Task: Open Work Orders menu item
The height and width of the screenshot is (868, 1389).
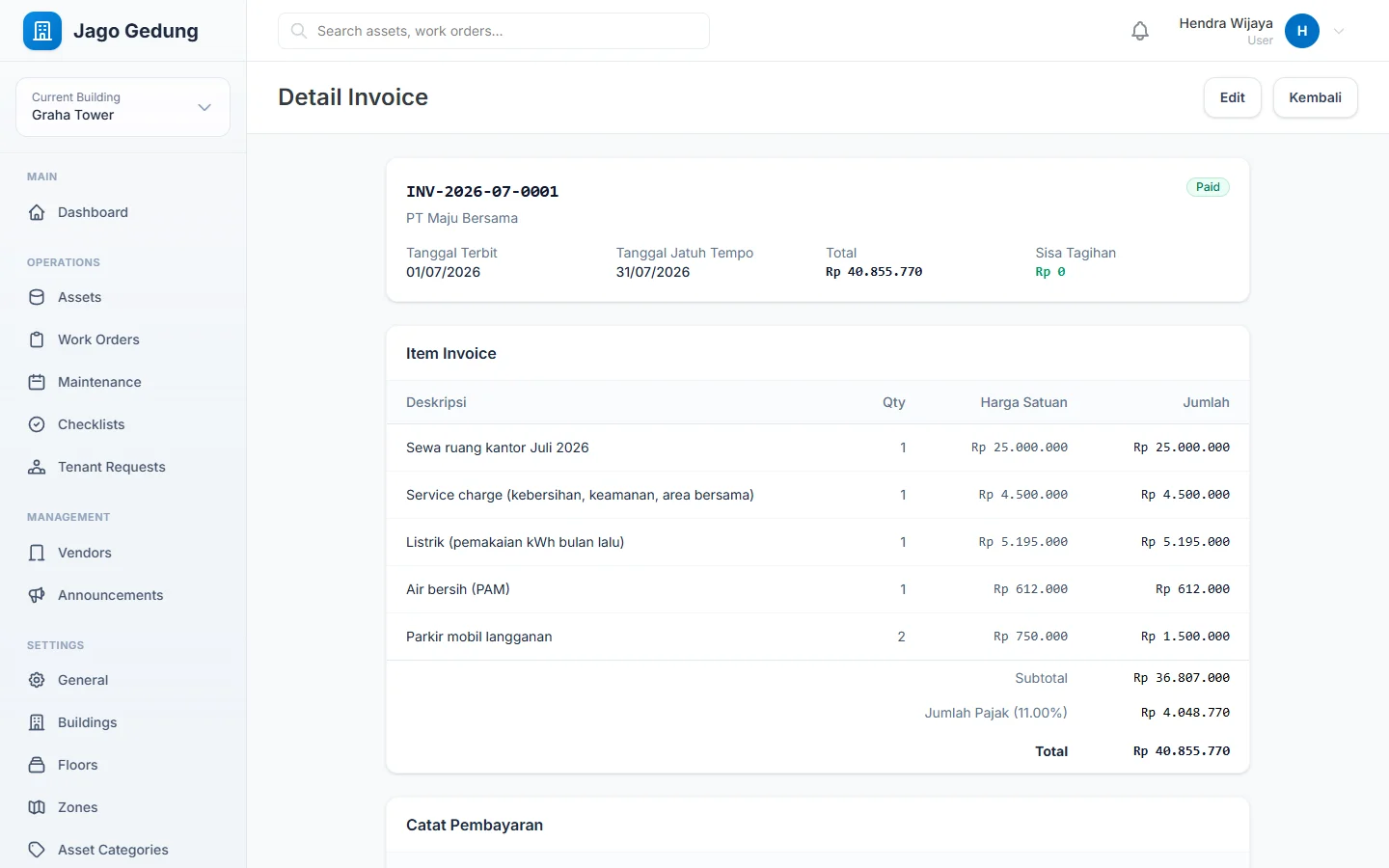Action: pos(123,339)
